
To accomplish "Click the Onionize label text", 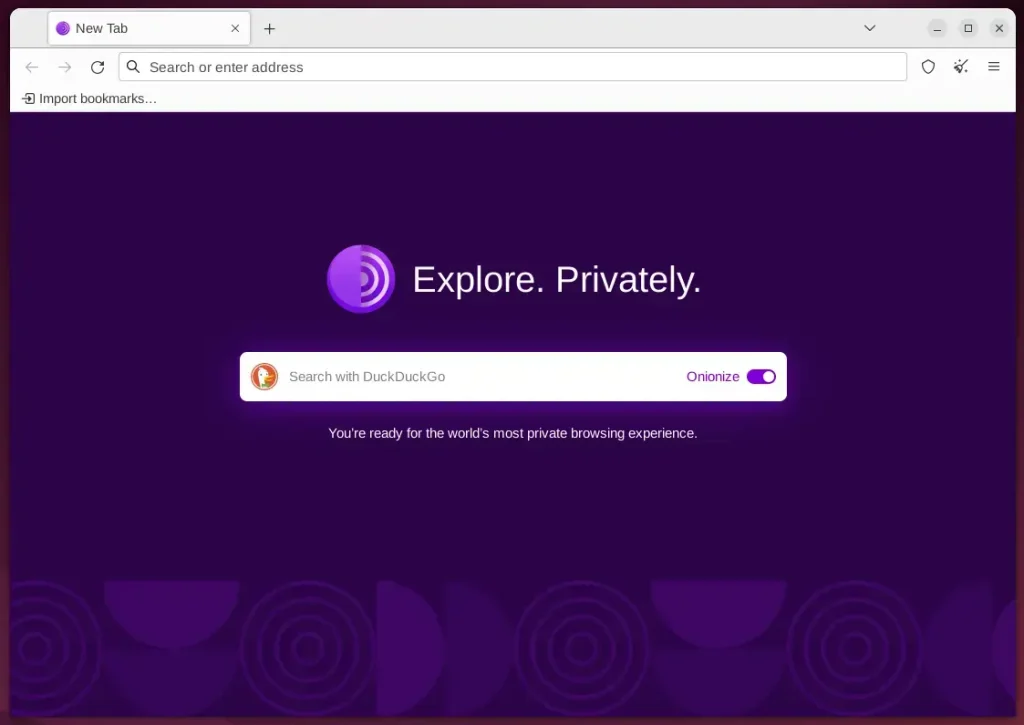I will [712, 377].
